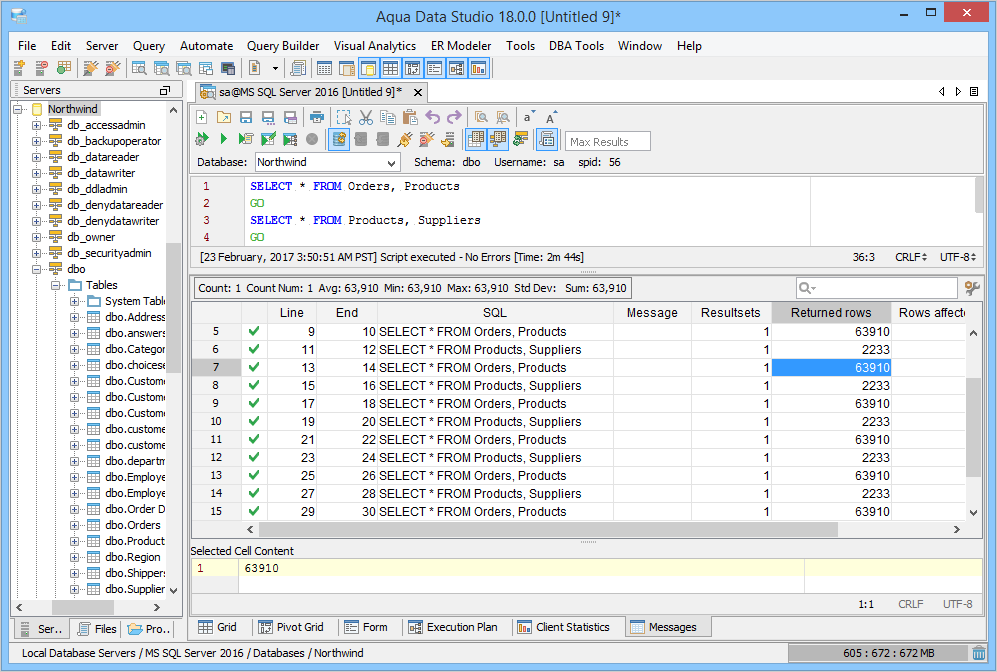Toggle the Servers panel button in top toolbar

pyautogui.click(x=368, y=68)
